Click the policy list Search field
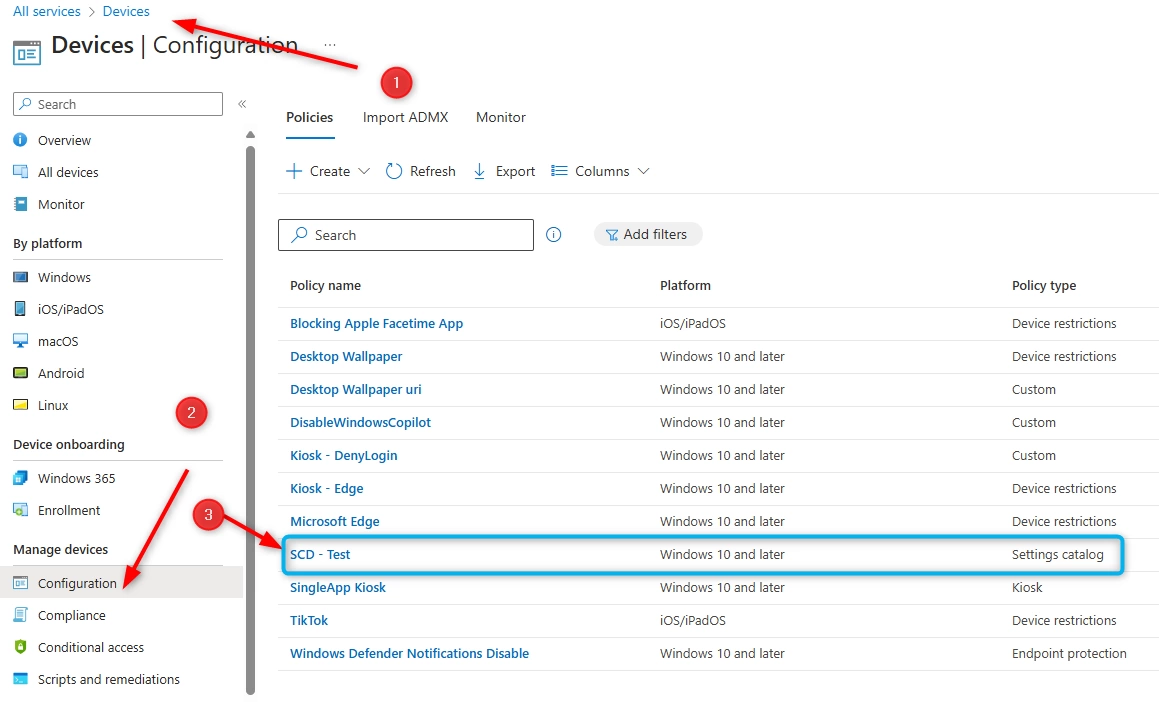This screenshot has height=702, width=1159. [x=406, y=235]
